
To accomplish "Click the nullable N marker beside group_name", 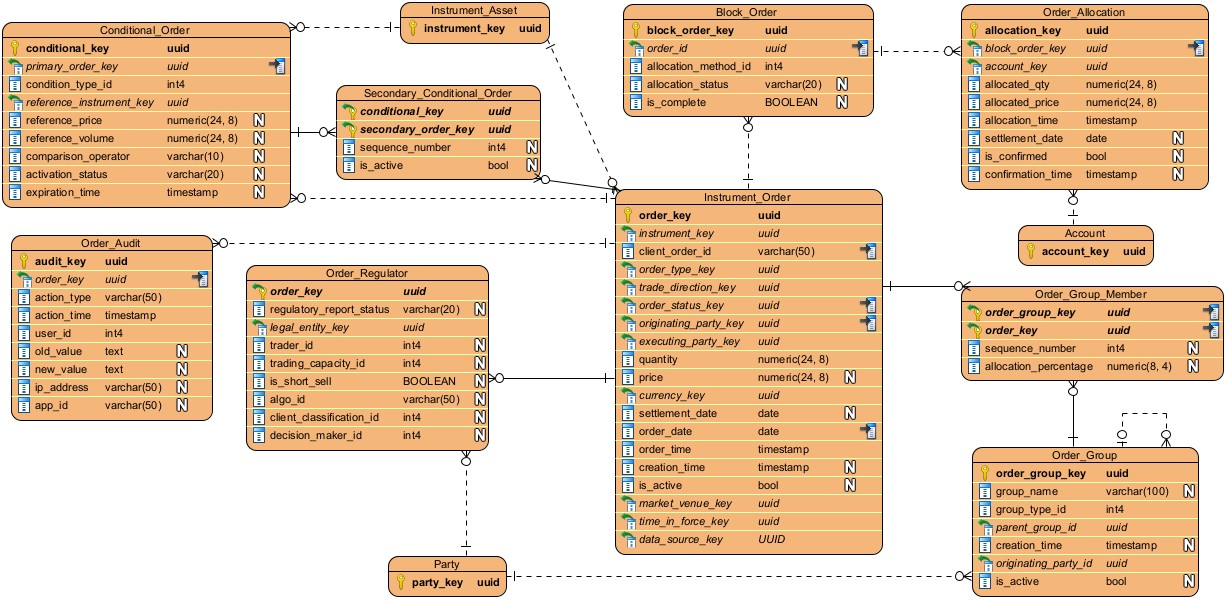I will coord(1189,491).
